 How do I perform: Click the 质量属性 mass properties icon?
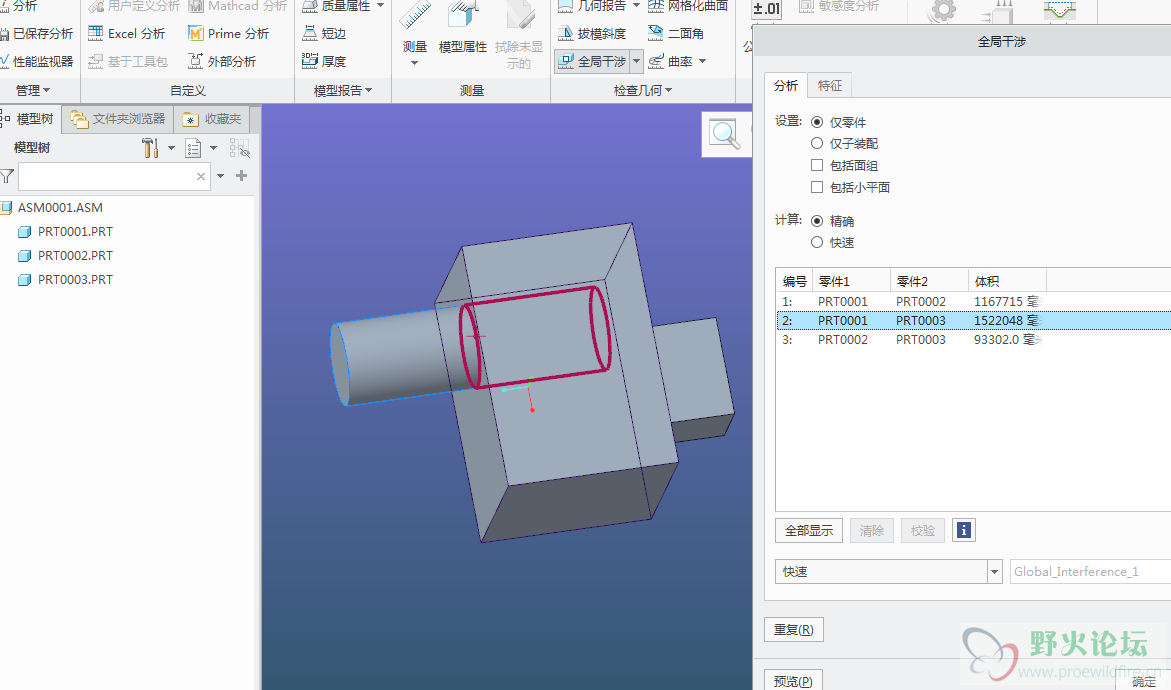310,6
